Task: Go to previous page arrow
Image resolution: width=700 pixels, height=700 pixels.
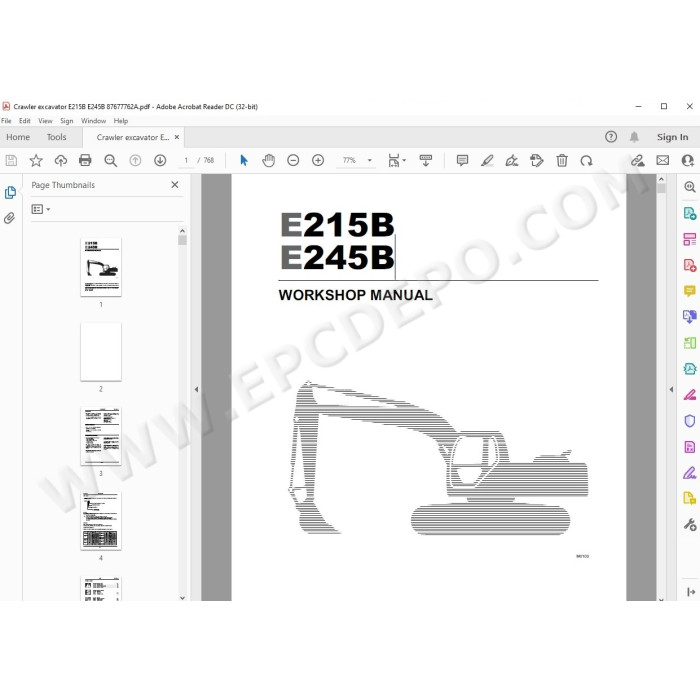Action: point(135,160)
